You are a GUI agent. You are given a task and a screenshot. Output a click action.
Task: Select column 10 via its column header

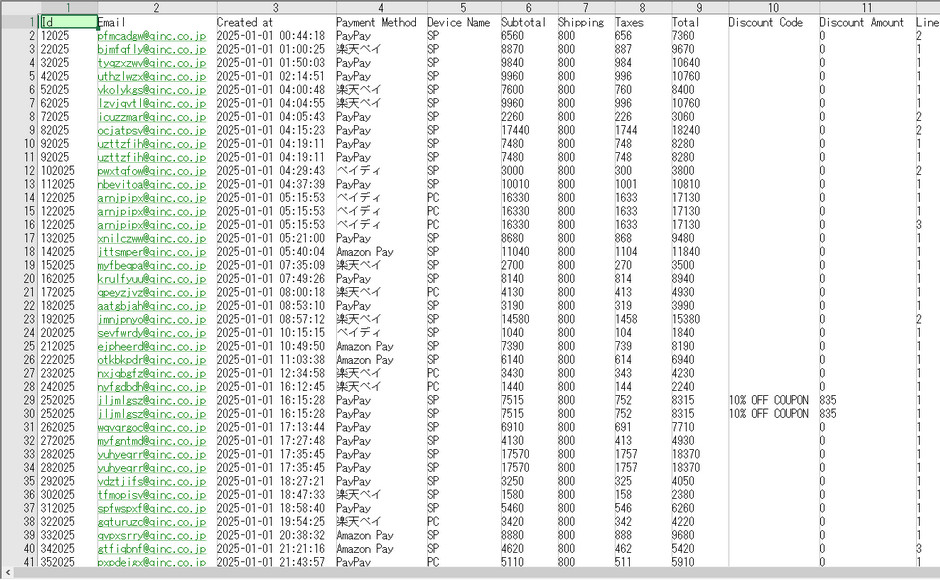[x=771, y=7]
